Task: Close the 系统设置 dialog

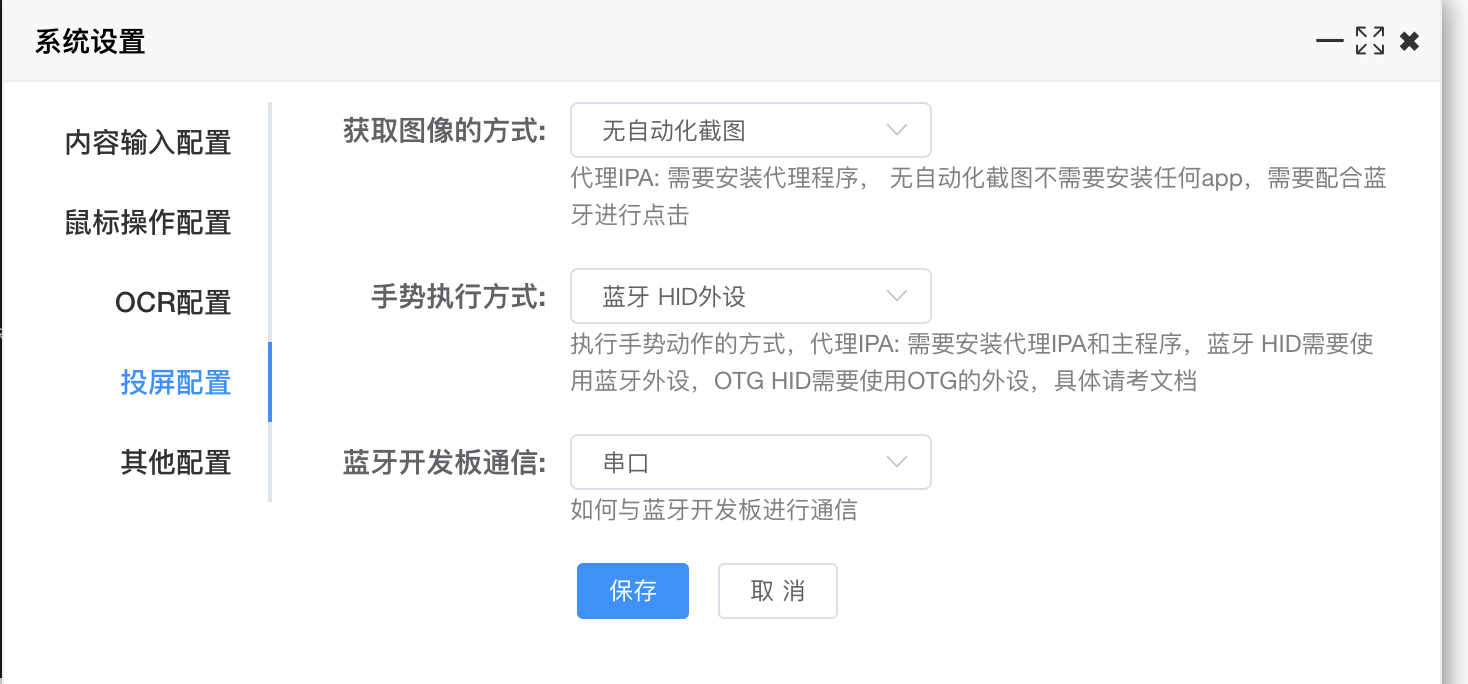Action: click(x=1409, y=41)
